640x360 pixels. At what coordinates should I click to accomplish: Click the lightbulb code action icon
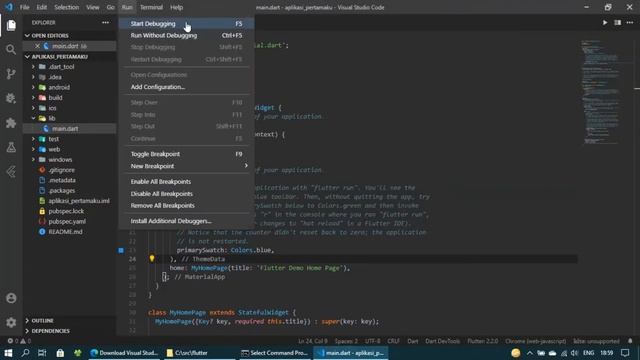pos(152,258)
